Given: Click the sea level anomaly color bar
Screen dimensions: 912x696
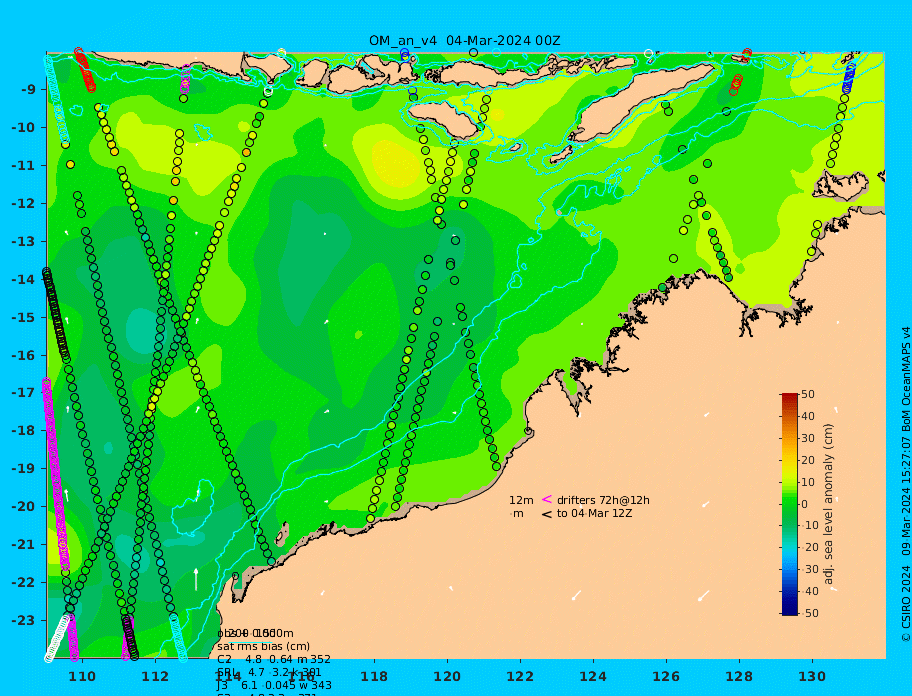Looking at the screenshot, I should coord(790,504).
